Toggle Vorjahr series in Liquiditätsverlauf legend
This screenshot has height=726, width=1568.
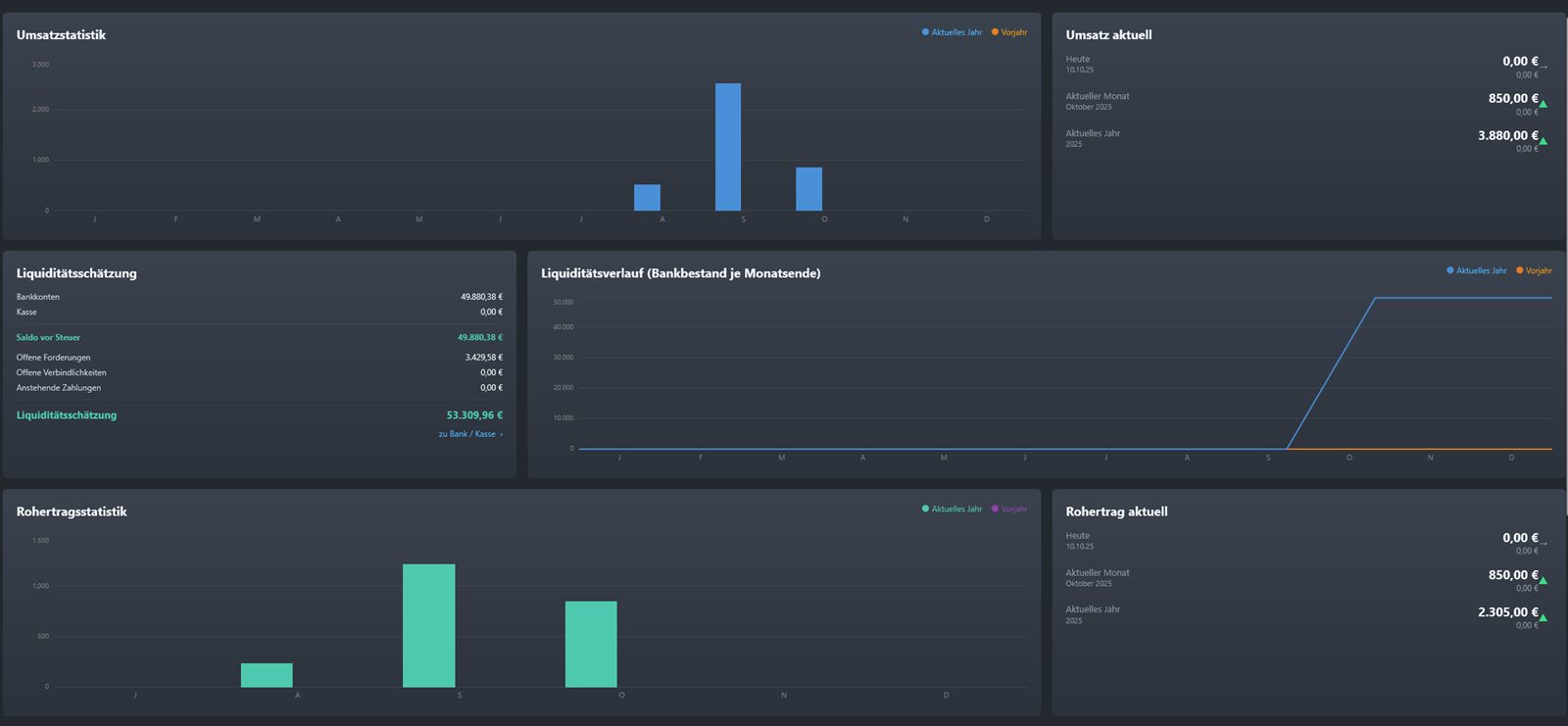(x=1535, y=270)
